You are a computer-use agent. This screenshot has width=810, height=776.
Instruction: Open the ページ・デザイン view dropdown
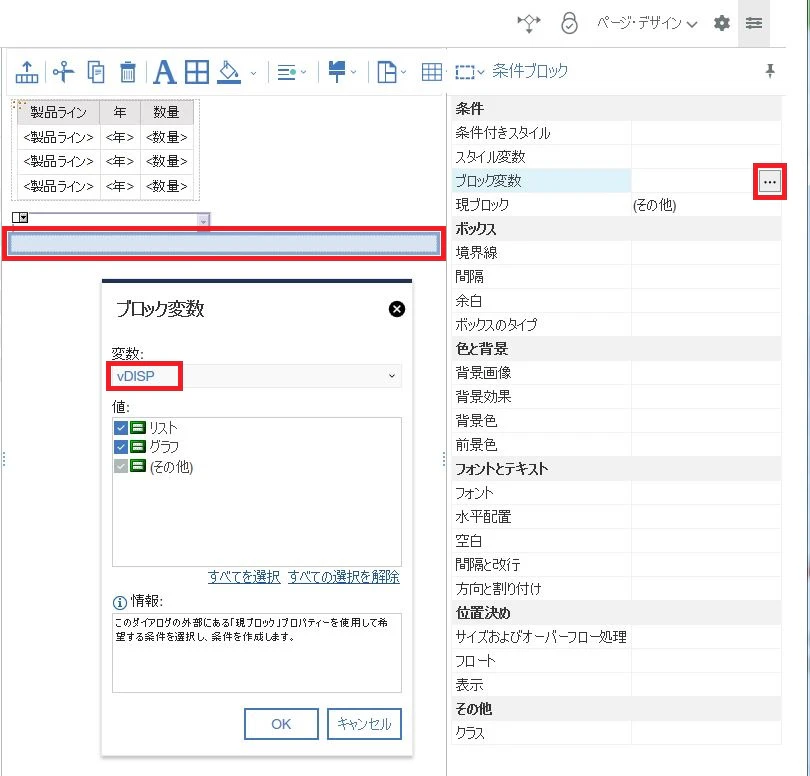coord(647,23)
